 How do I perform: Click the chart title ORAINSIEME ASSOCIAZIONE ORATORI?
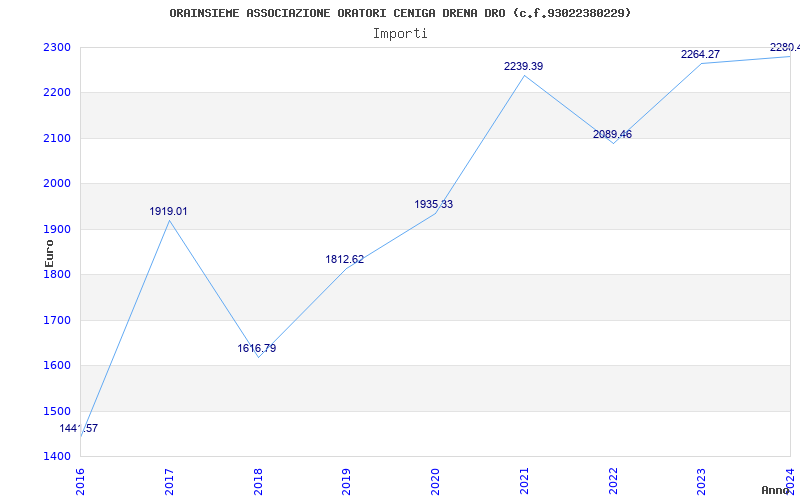[x=400, y=13]
